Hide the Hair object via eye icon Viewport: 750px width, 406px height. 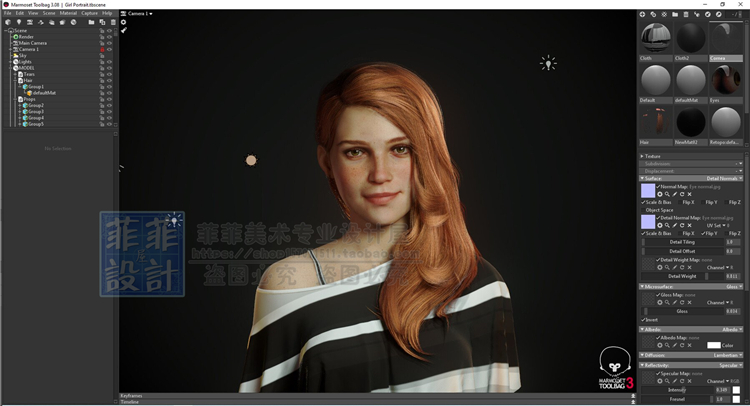tap(110, 80)
